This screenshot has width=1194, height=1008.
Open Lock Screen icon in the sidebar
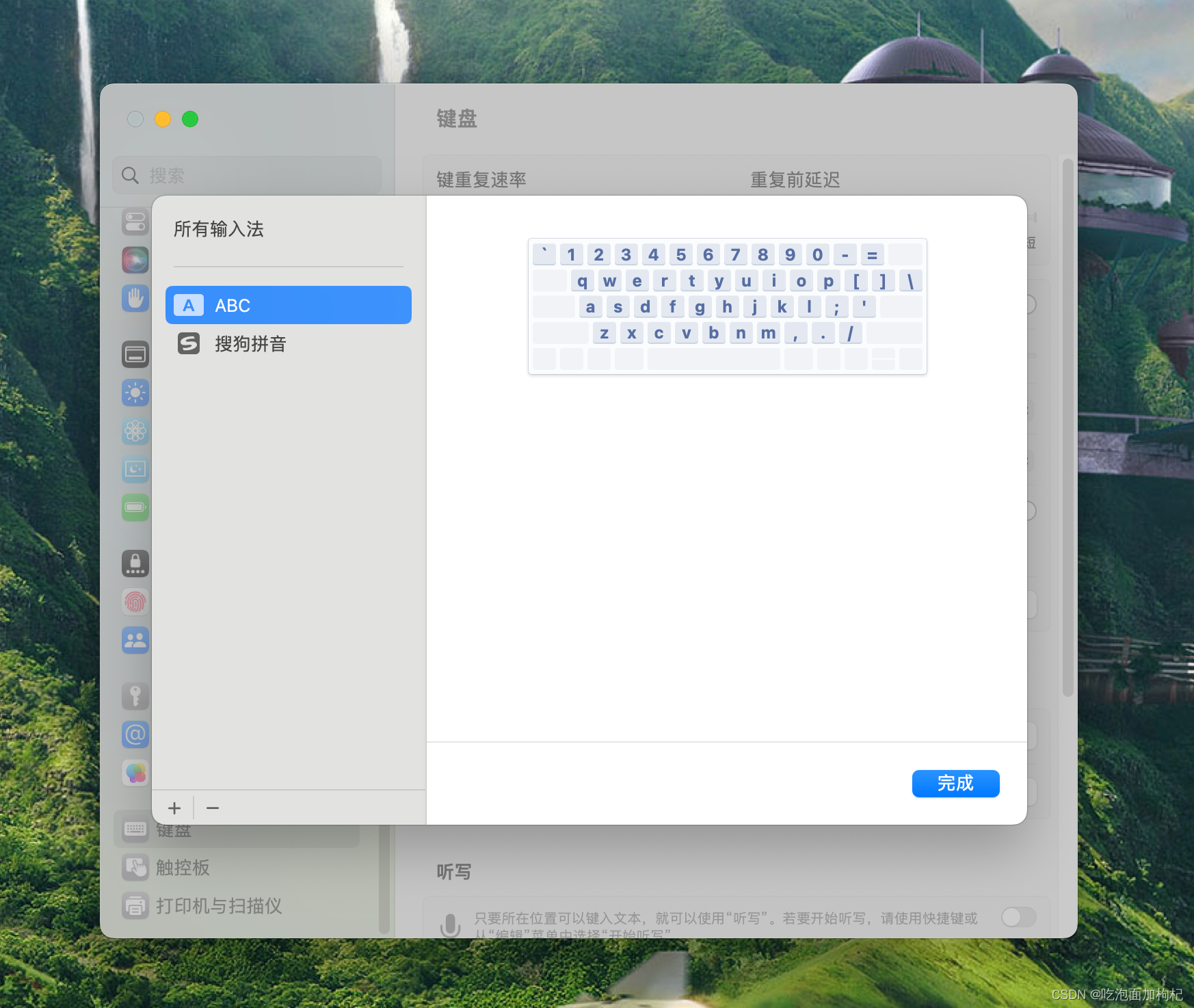click(135, 563)
